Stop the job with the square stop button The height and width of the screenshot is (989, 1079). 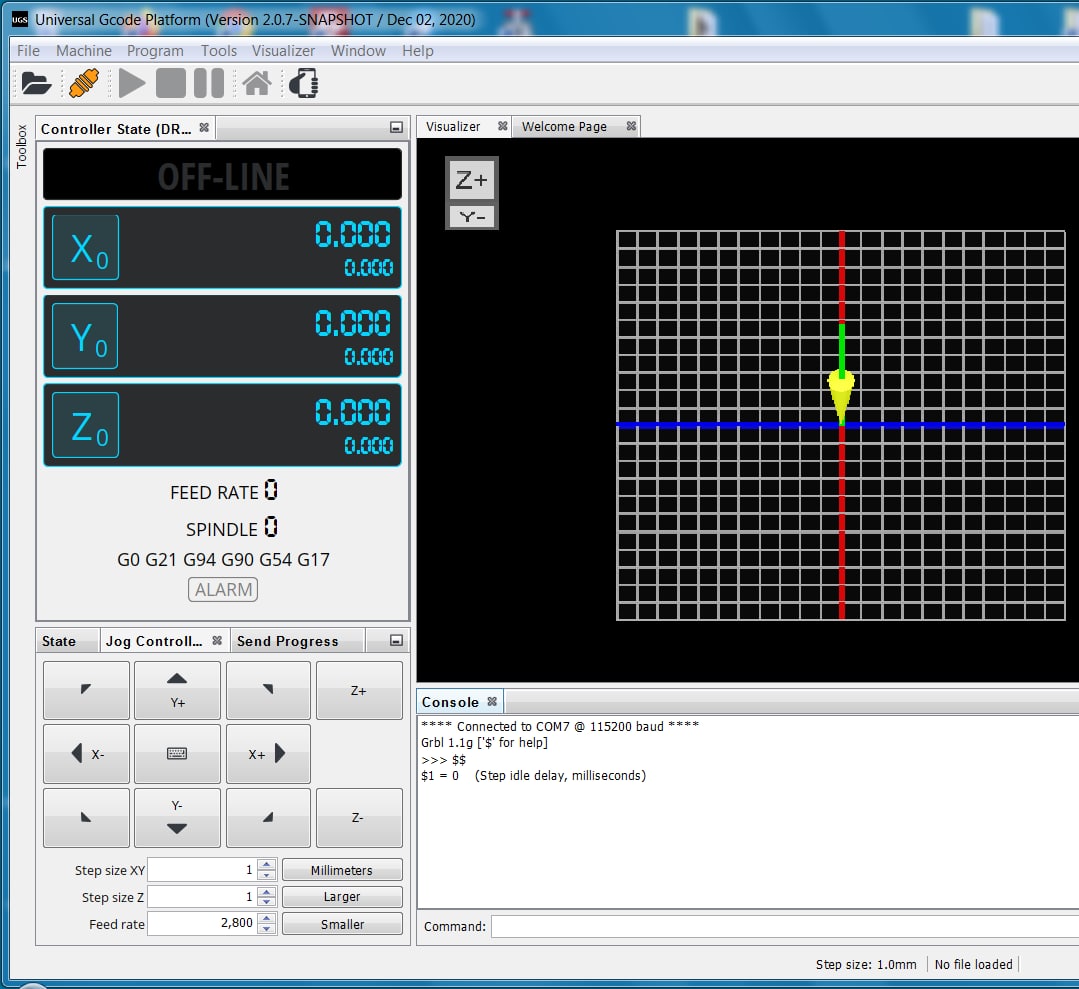tap(171, 83)
